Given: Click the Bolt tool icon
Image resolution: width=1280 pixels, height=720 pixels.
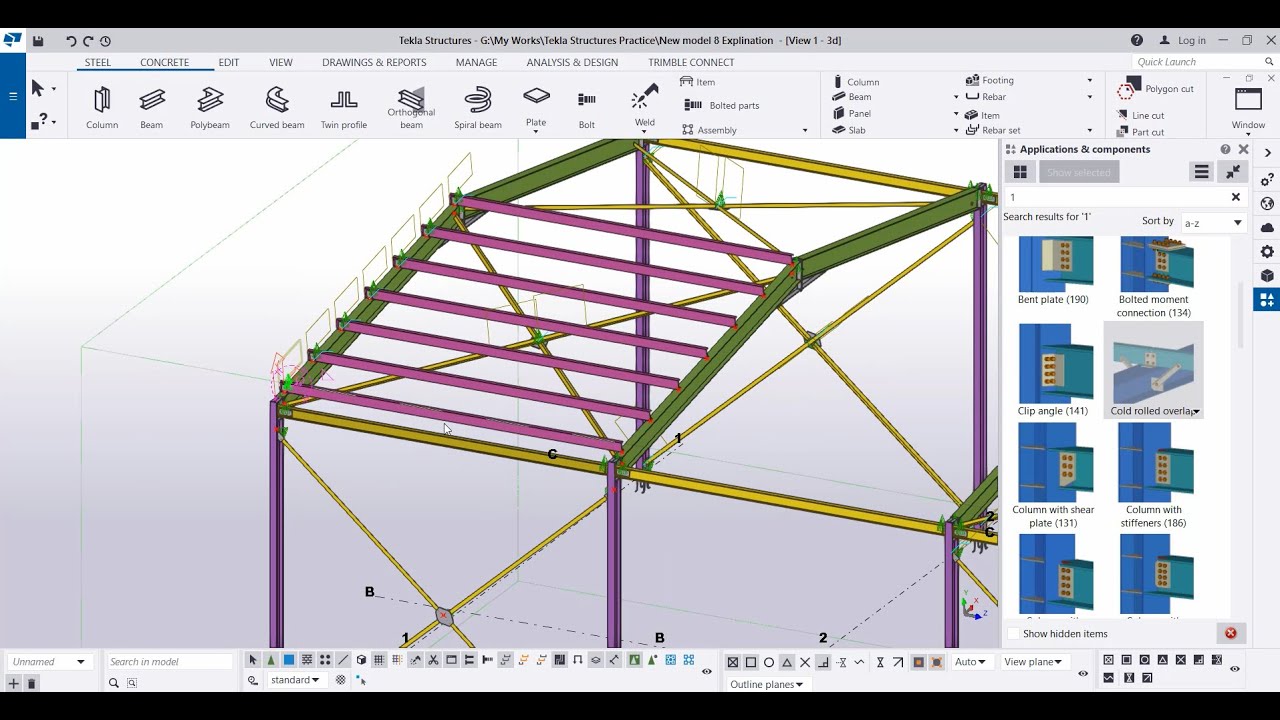Looking at the screenshot, I should (x=587, y=99).
